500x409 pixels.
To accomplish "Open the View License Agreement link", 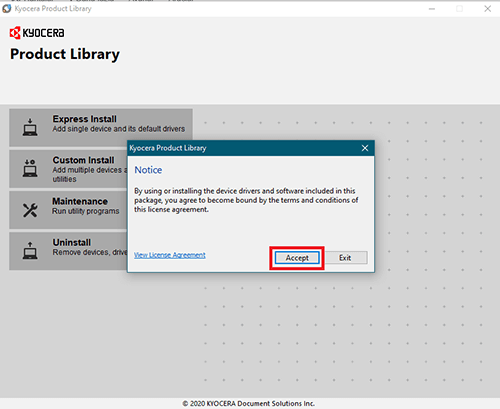I will click(x=170, y=255).
